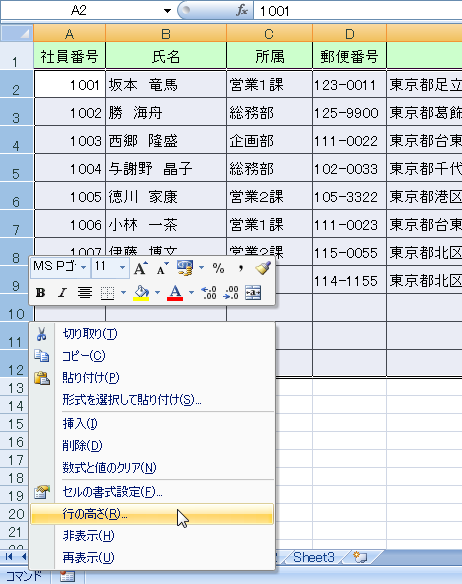Click Increase Decimal icon in mini toolbar

[209, 293]
